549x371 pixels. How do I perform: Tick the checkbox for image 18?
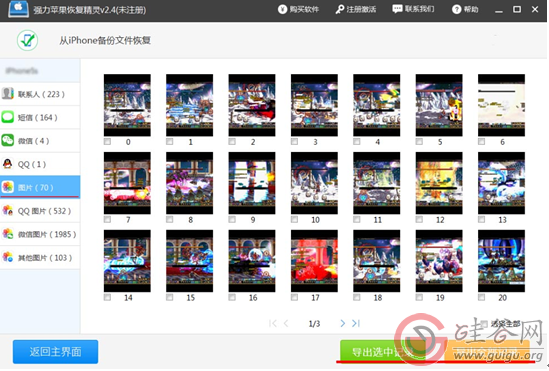click(356, 297)
